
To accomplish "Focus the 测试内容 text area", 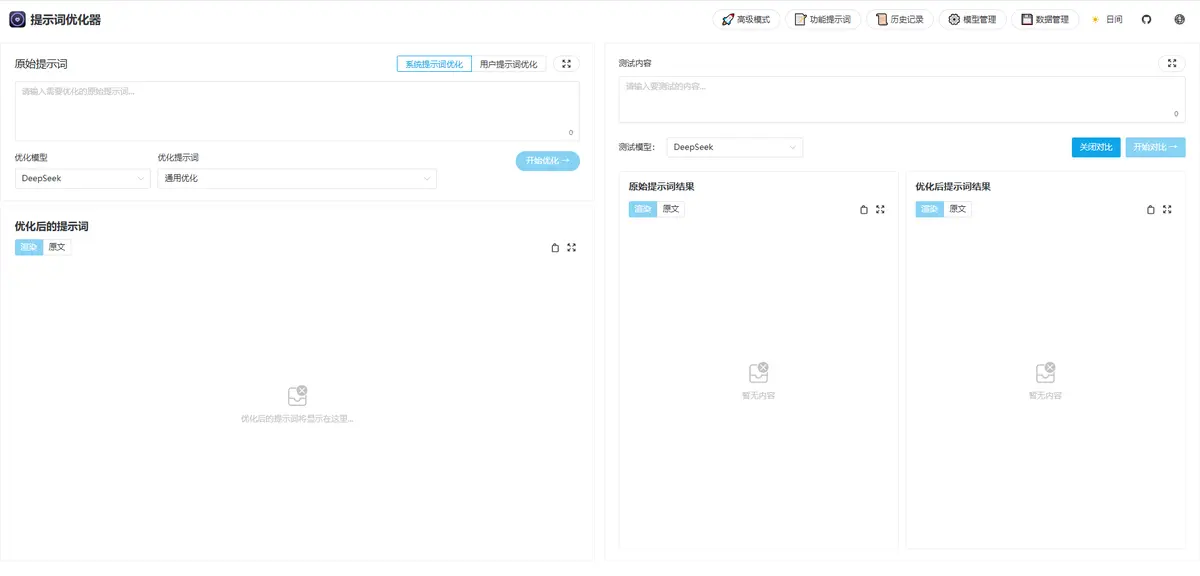I will (902, 99).
